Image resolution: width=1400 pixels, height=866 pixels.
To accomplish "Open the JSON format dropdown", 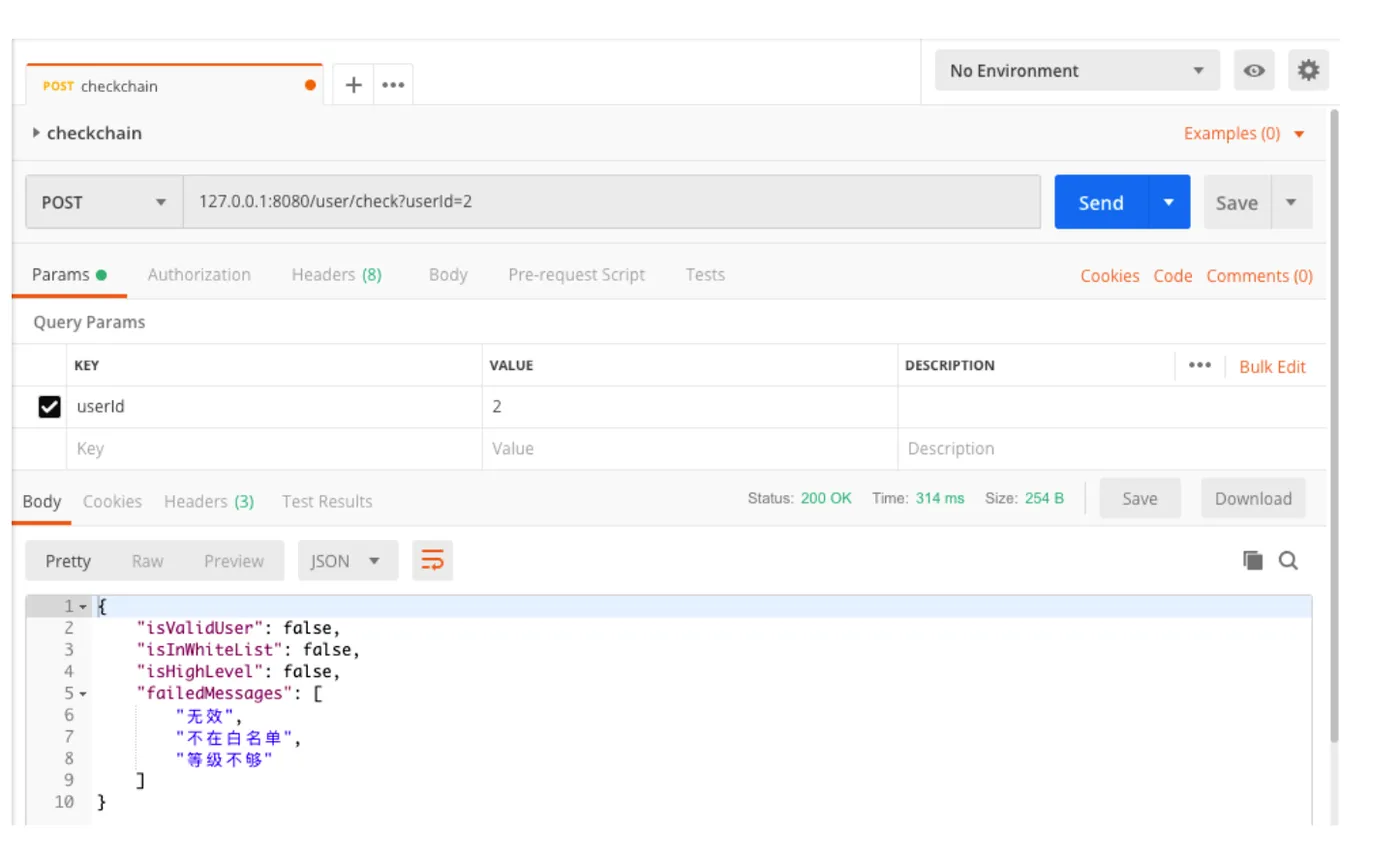I will (x=347, y=561).
